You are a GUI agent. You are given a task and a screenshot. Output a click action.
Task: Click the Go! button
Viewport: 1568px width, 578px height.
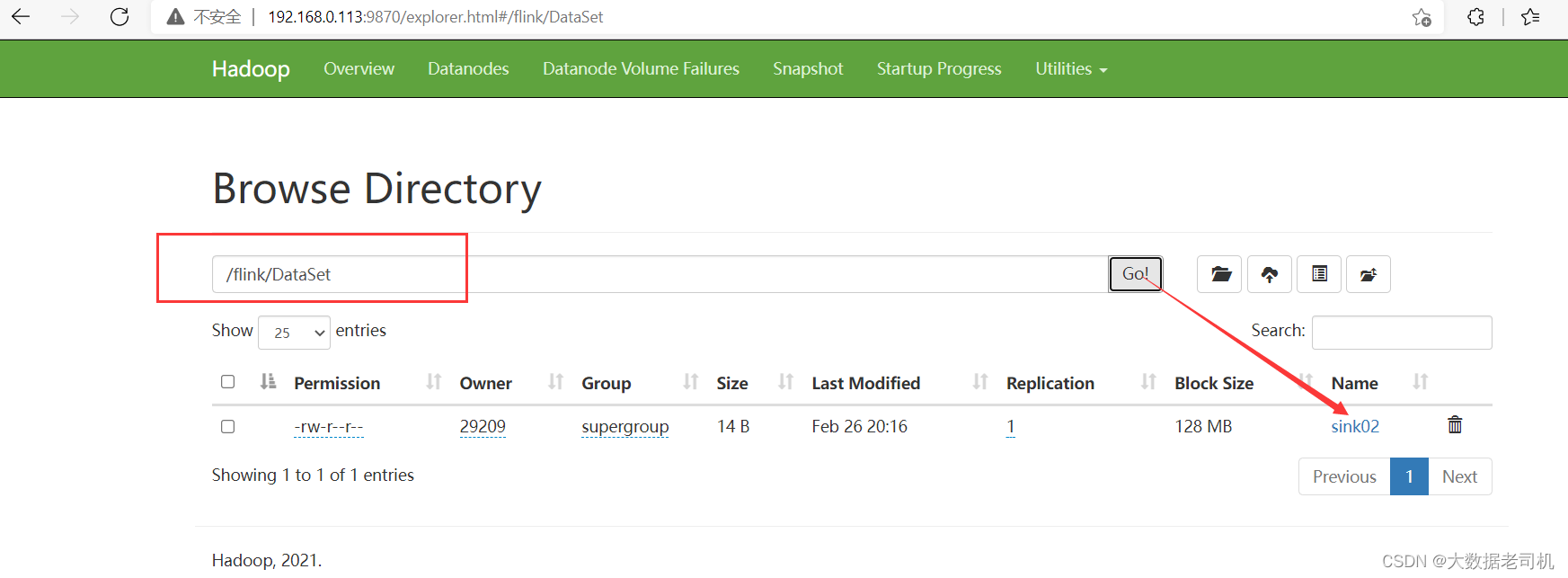click(1136, 274)
